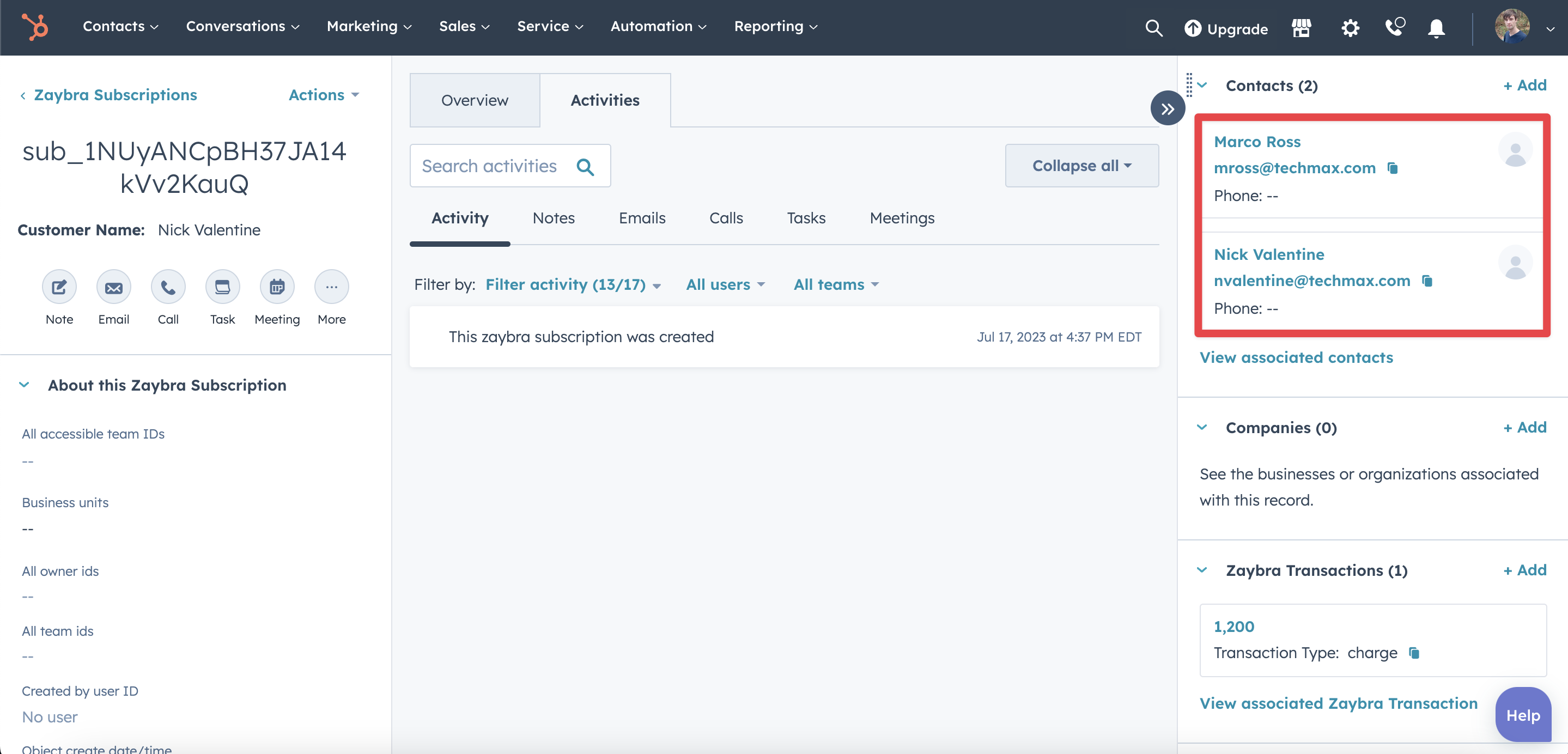
Task: Expand the account menu chevron beside avatar
Action: (1549, 29)
